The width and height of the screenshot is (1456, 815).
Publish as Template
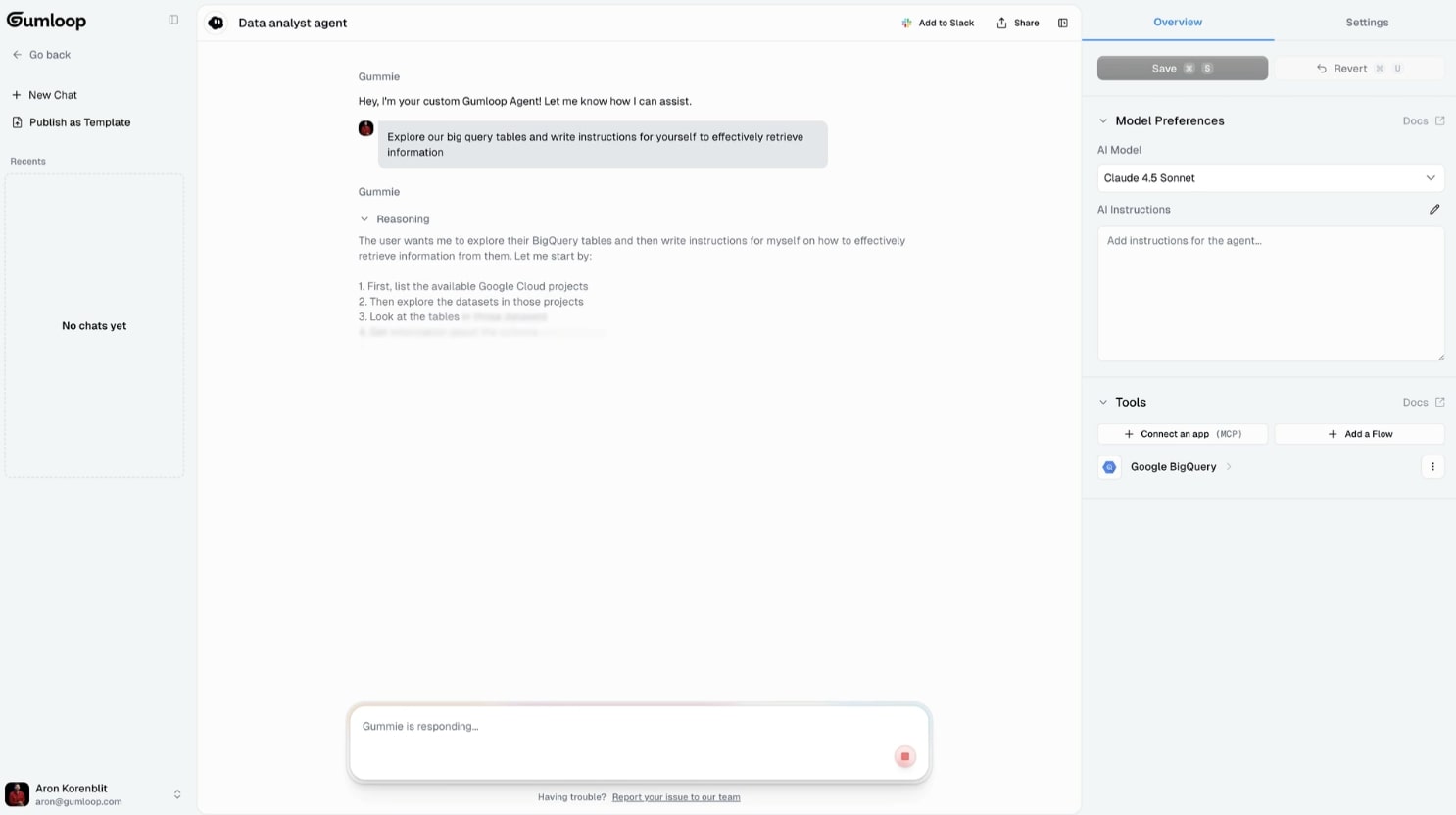pyautogui.click(x=71, y=122)
